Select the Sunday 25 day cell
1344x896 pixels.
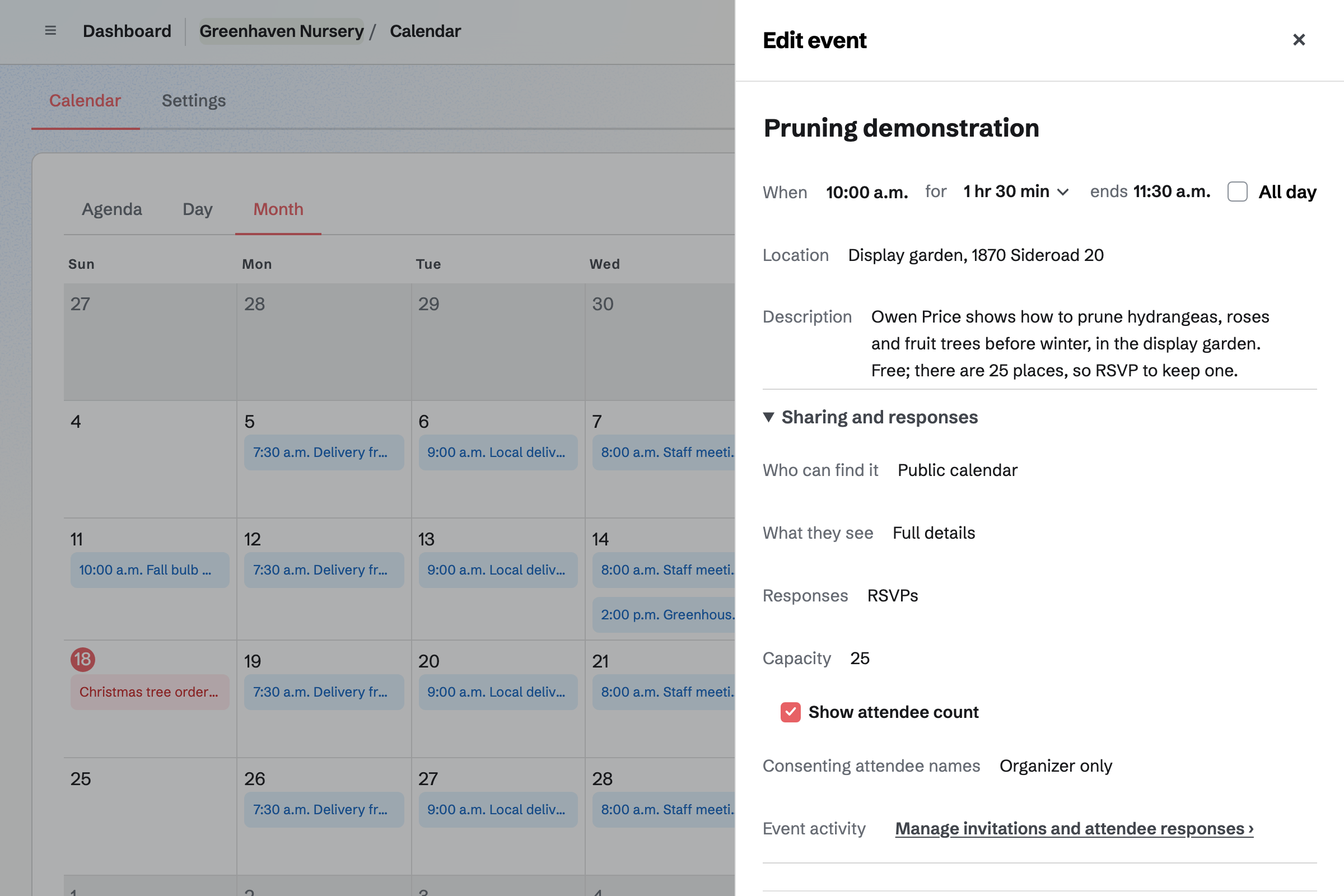click(x=150, y=816)
